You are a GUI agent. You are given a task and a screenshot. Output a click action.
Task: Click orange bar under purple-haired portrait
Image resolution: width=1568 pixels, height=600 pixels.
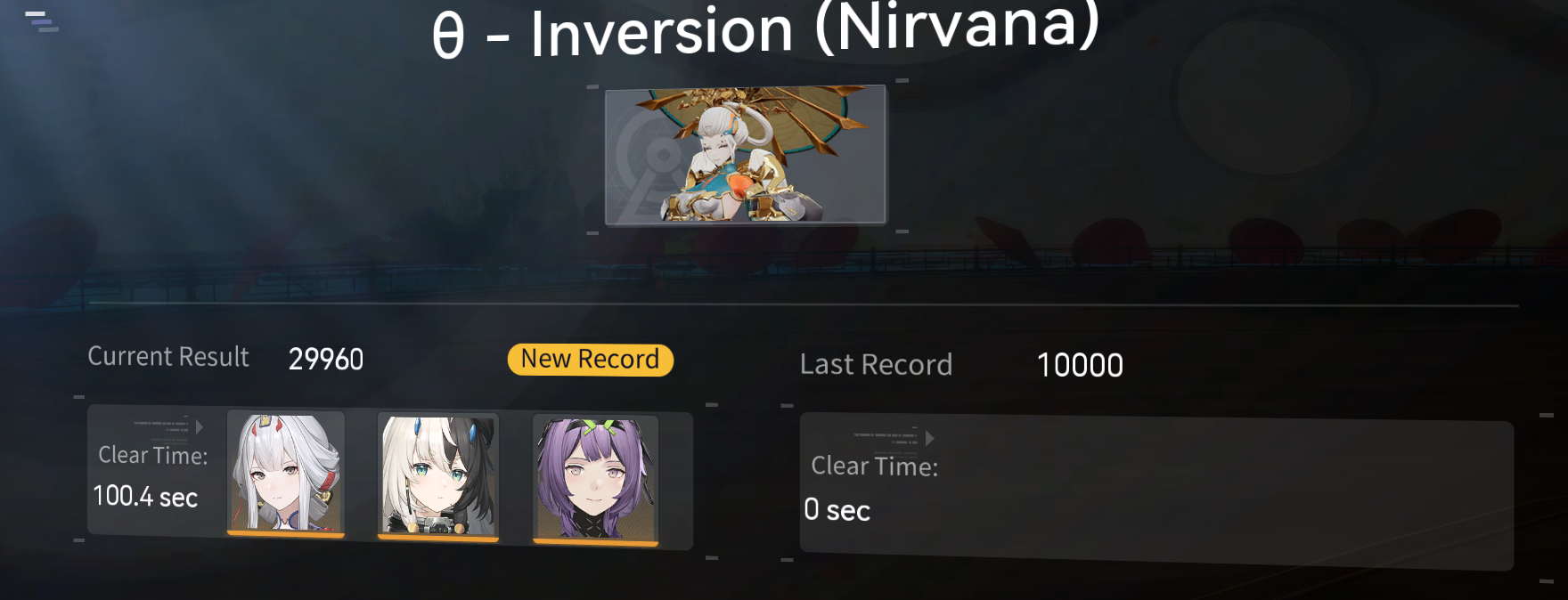pyautogui.click(x=595, y=542)
